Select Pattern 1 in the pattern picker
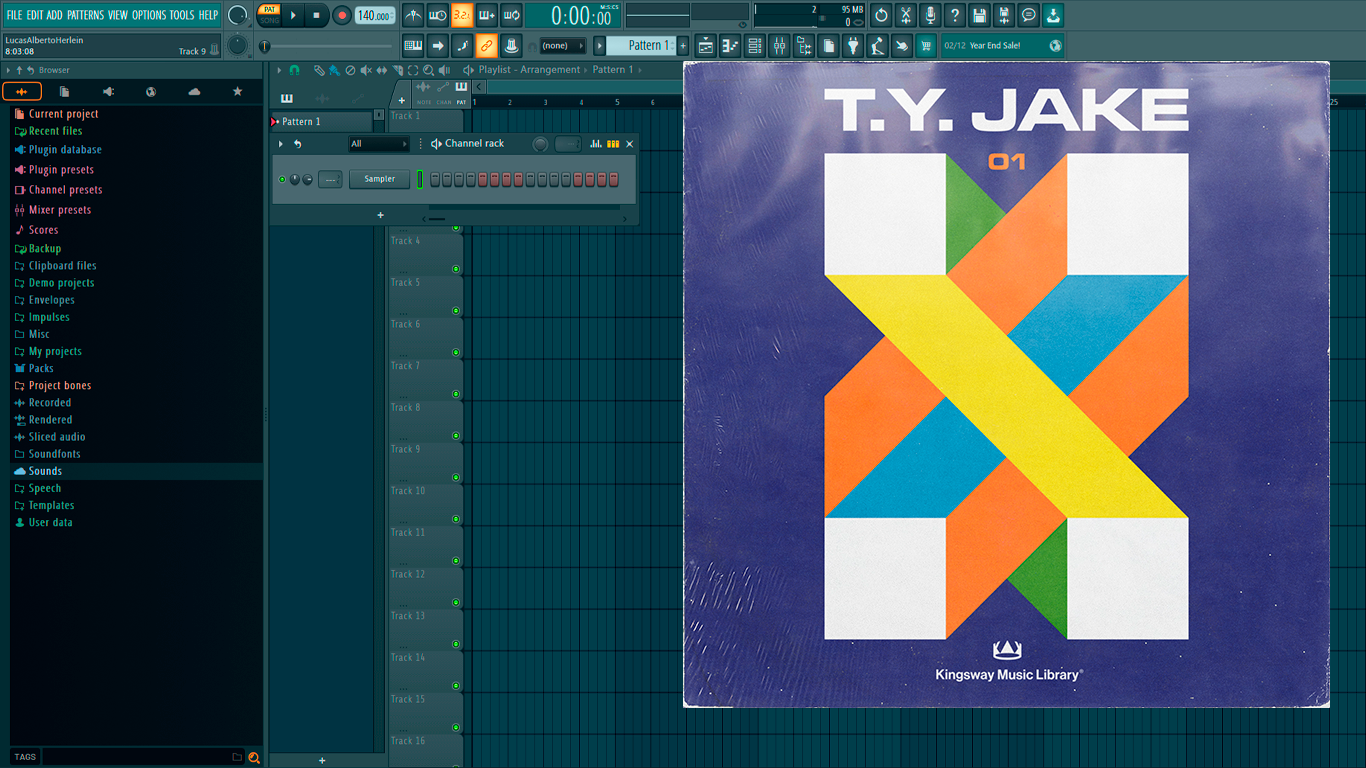 (321, 122)
